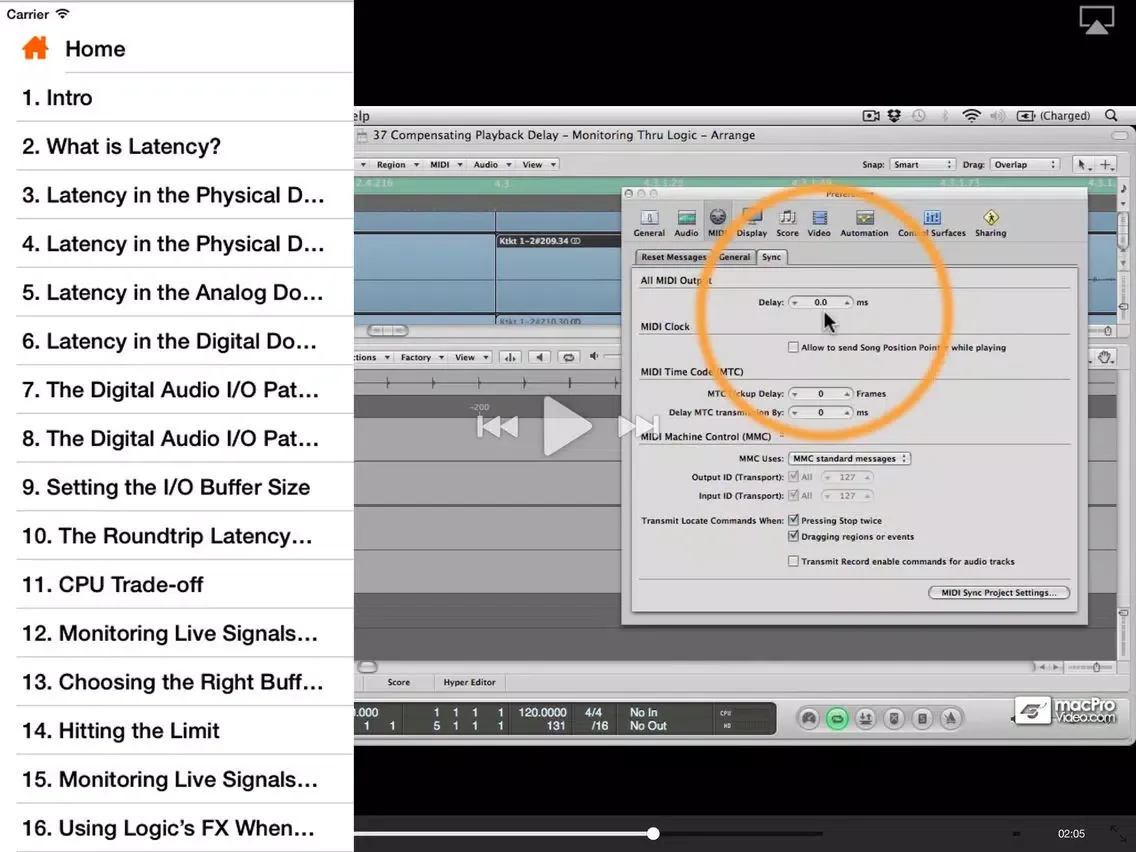Open the Snap Smart dropdown
1136x852 pixels.
(922, 164)
